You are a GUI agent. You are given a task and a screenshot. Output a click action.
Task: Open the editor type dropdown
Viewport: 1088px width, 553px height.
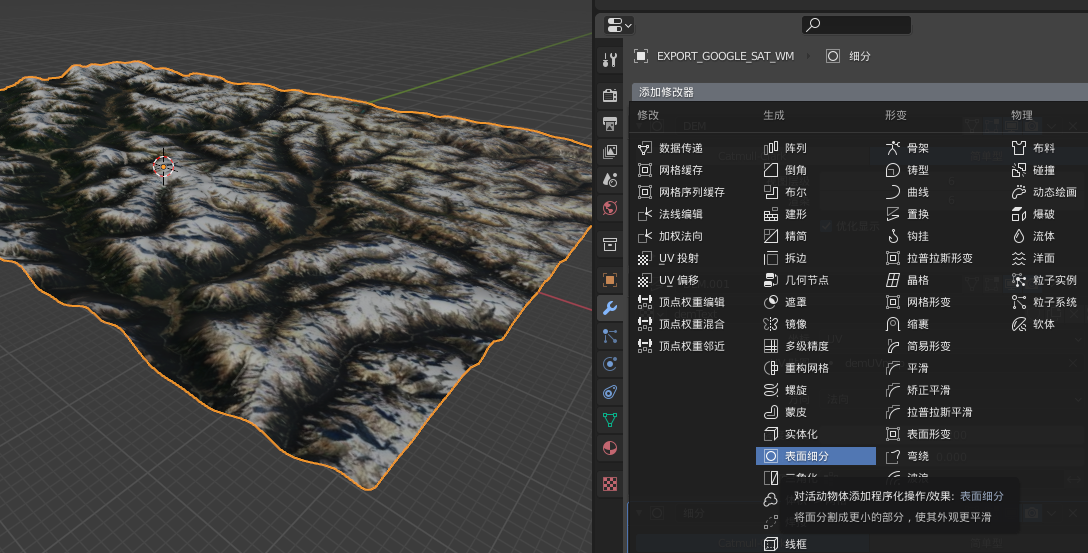619,26
